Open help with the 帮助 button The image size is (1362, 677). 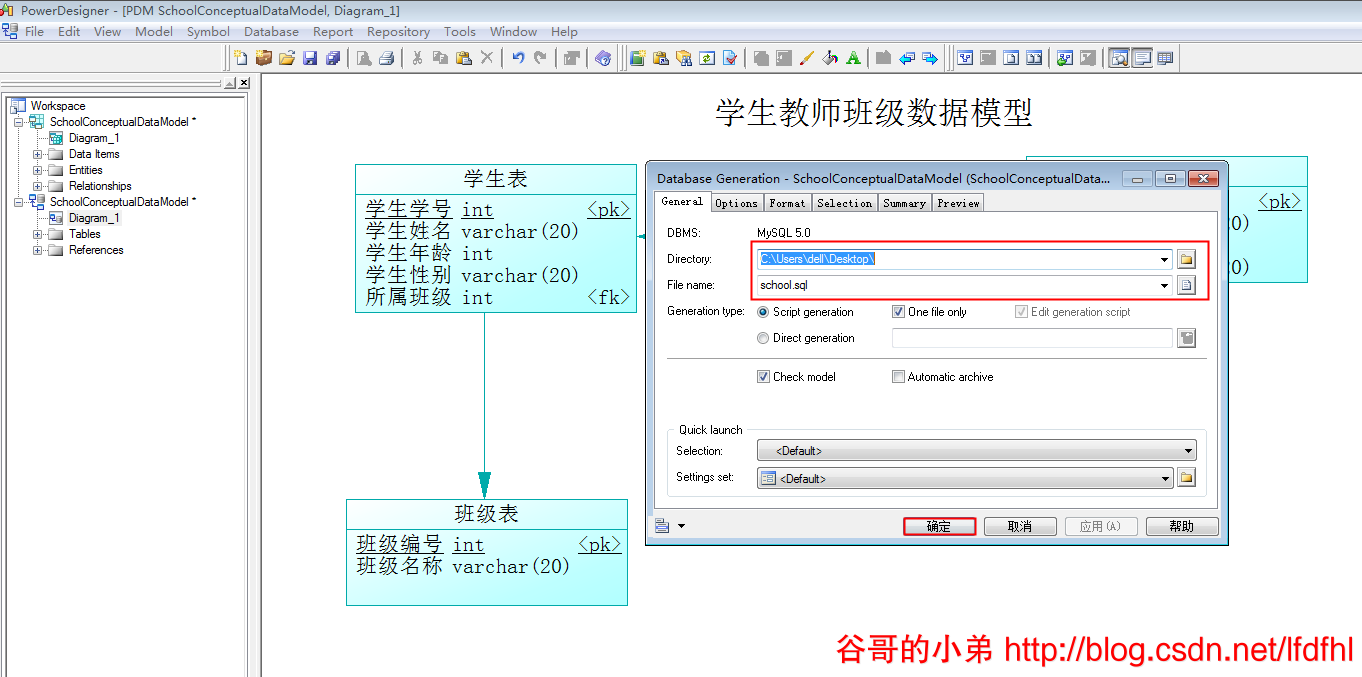pos(1182,525)
